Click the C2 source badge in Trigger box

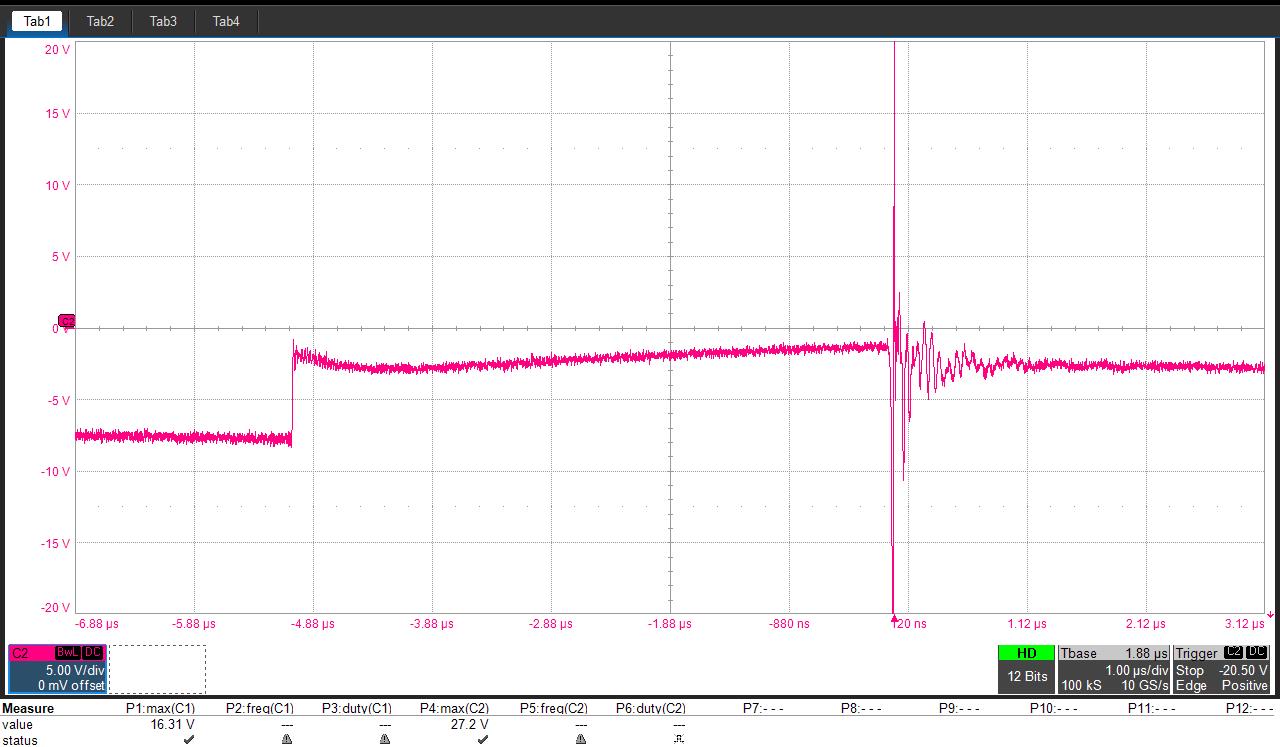tap(1233, 653)
